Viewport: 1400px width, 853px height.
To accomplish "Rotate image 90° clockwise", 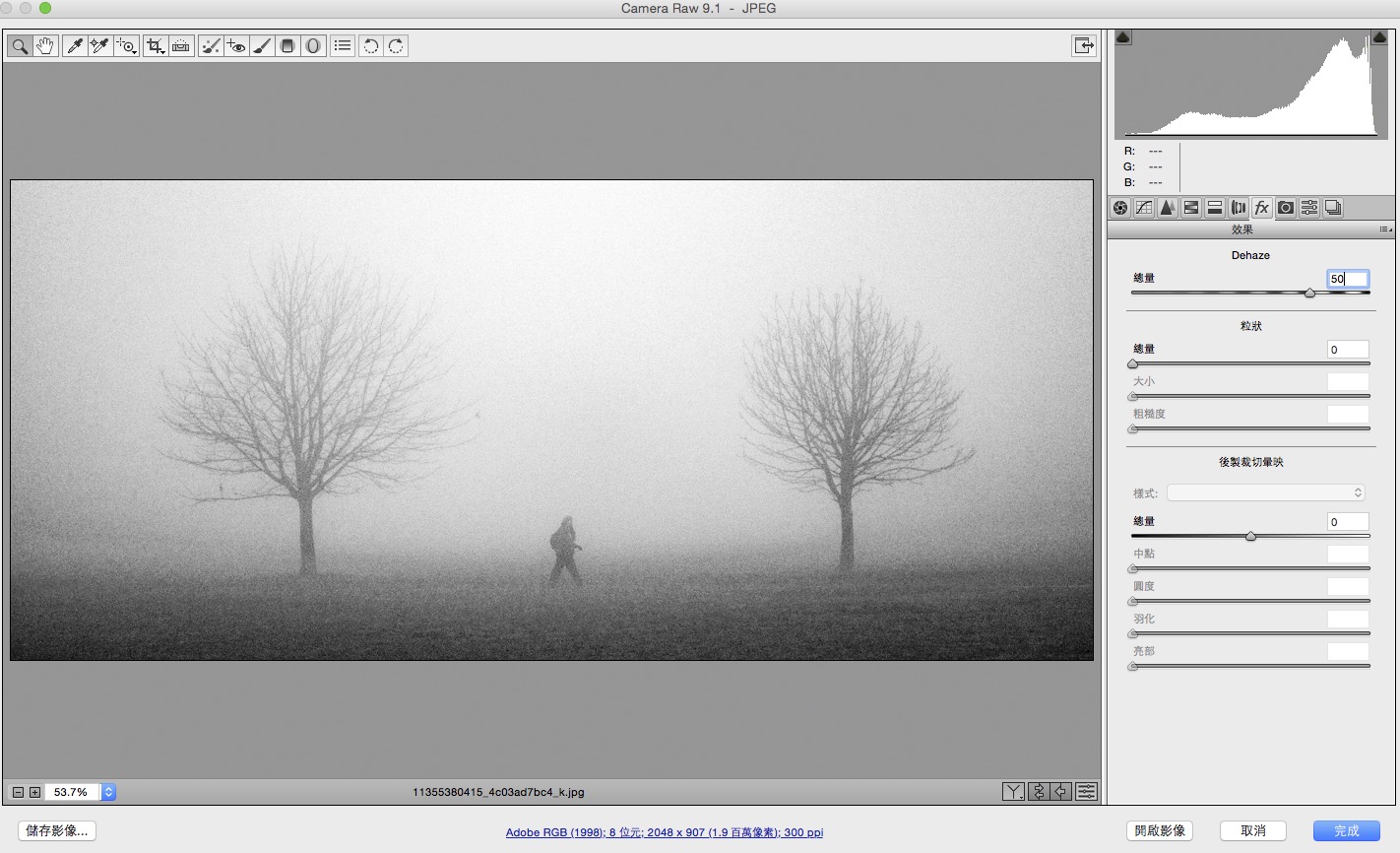I will [396, 46].
